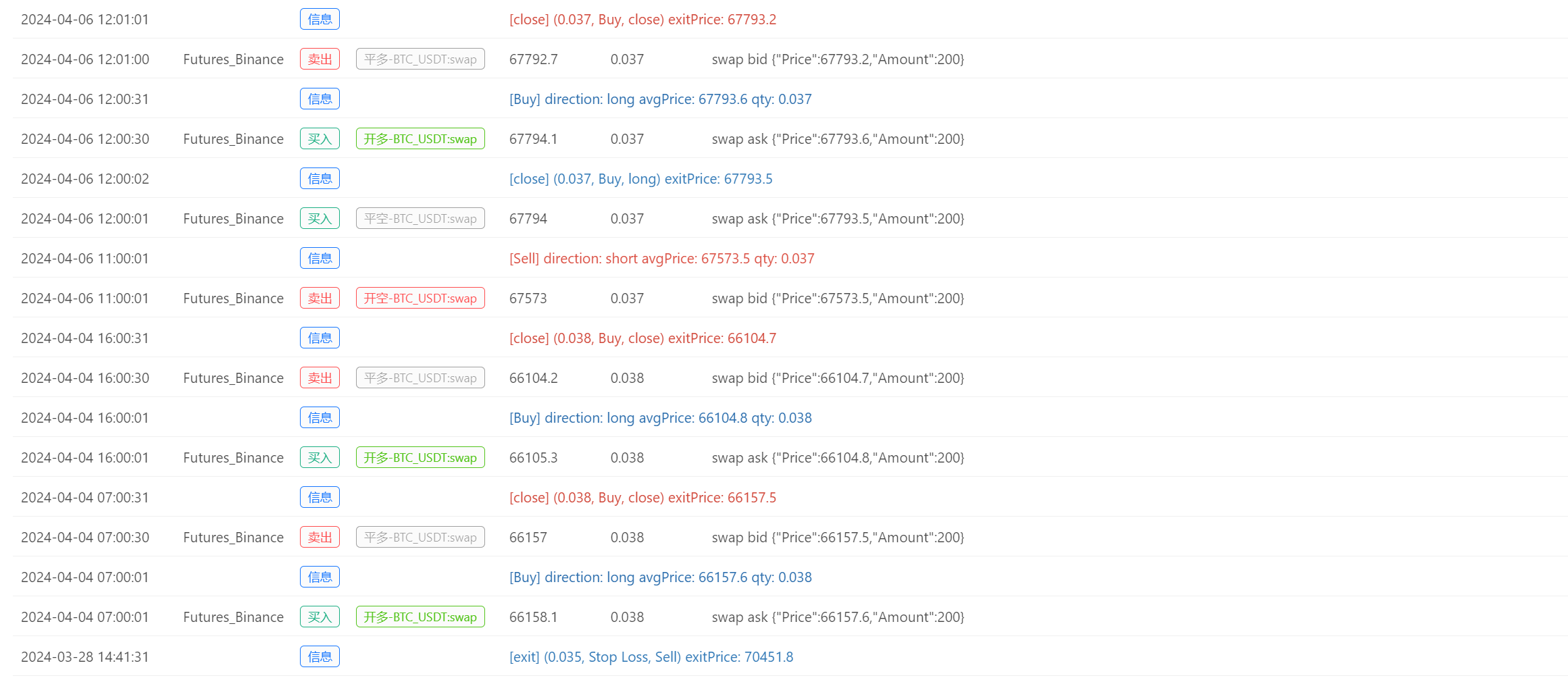Select the green 开多-BTC_USDT:swap tag at 12:00:30
Viewport: 1568px width, 678px height.
pyautogui.click(x=420, y=138)
